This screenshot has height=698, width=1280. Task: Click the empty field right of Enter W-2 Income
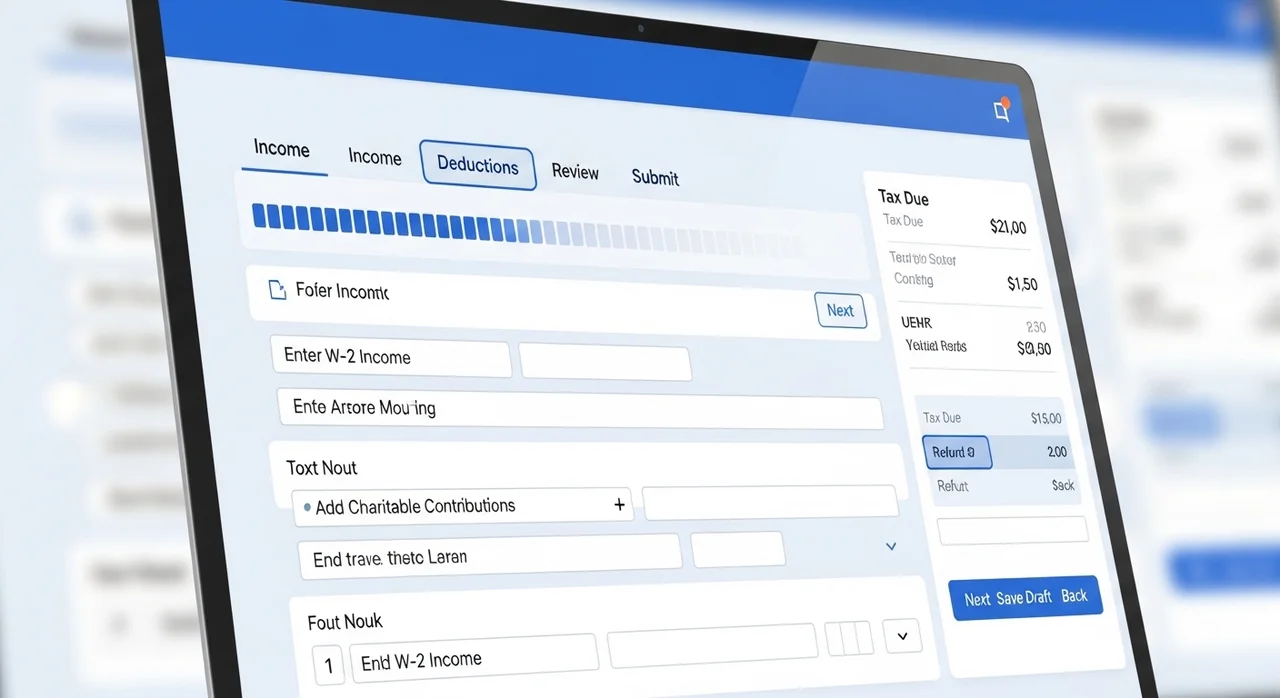click(605, 362)
